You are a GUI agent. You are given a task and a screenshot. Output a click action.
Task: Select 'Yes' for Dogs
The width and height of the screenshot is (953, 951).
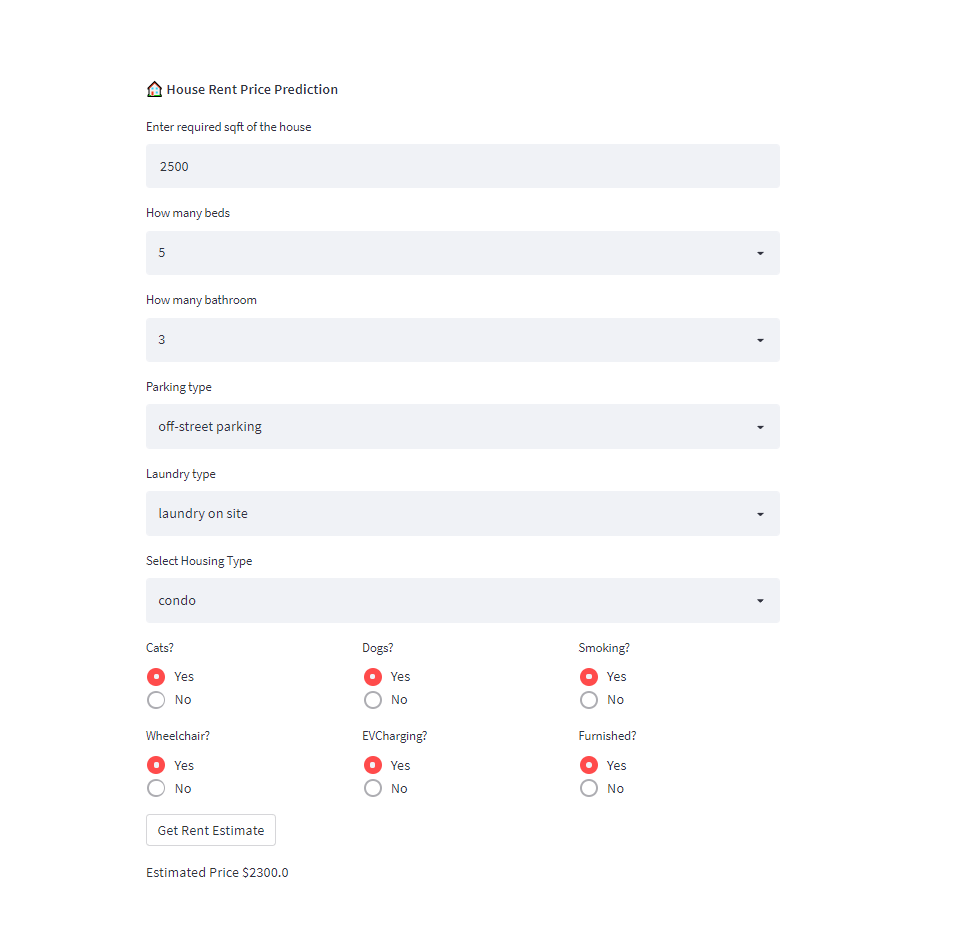click(x=372, y=676)
